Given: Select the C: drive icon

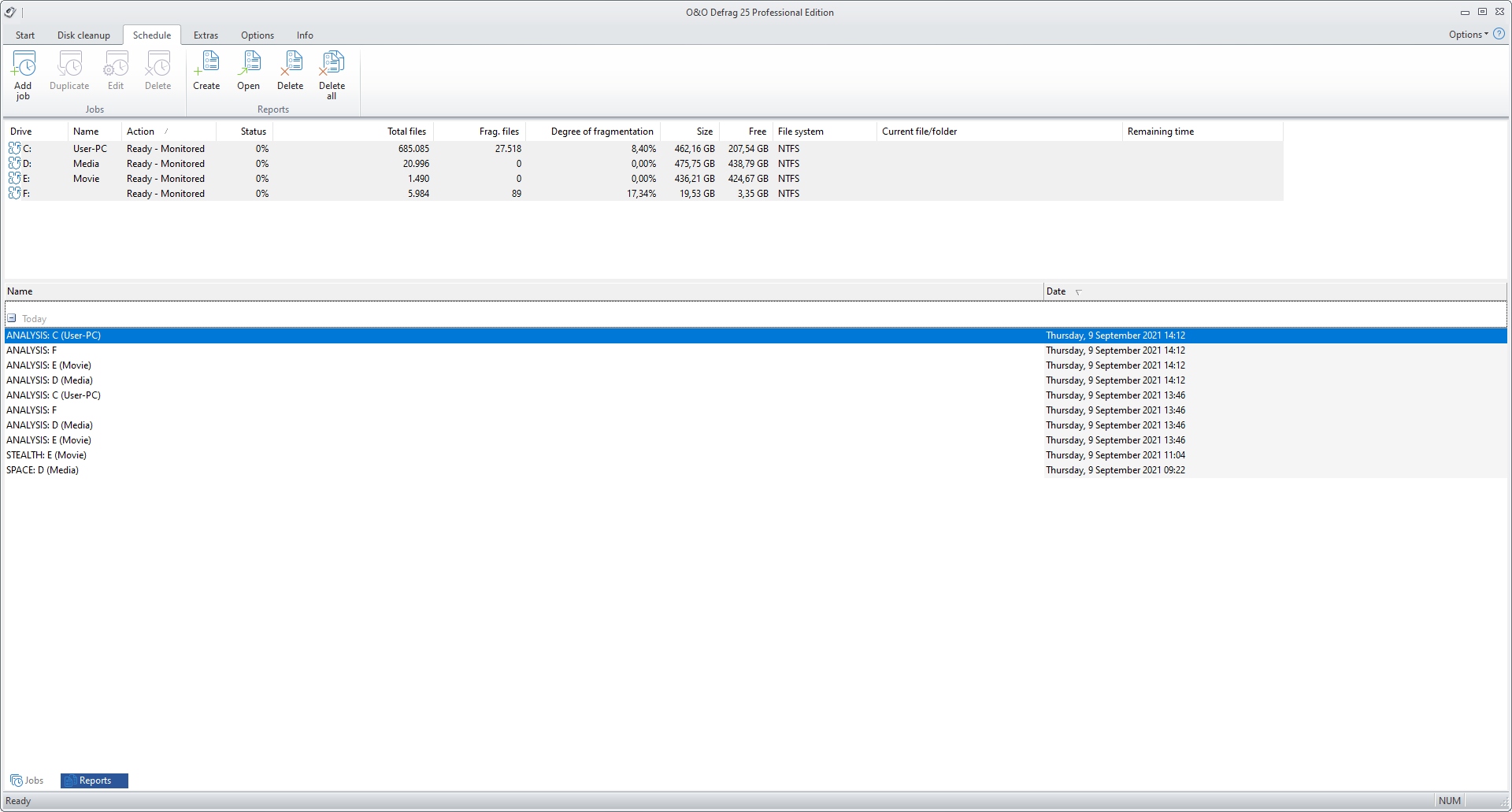Looking at the screenshot, I should pos(14,148).
